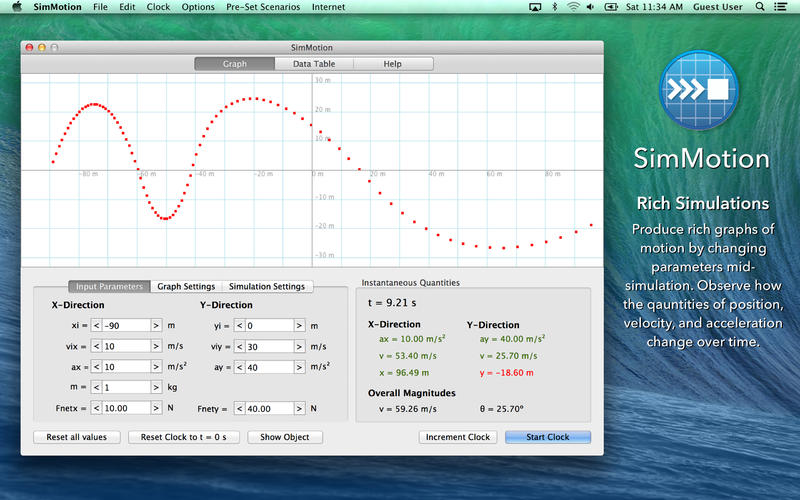This screenshot has width=800, height=500.
Task: Decrease mass m with the left arrow
Action: click(96, 387)
